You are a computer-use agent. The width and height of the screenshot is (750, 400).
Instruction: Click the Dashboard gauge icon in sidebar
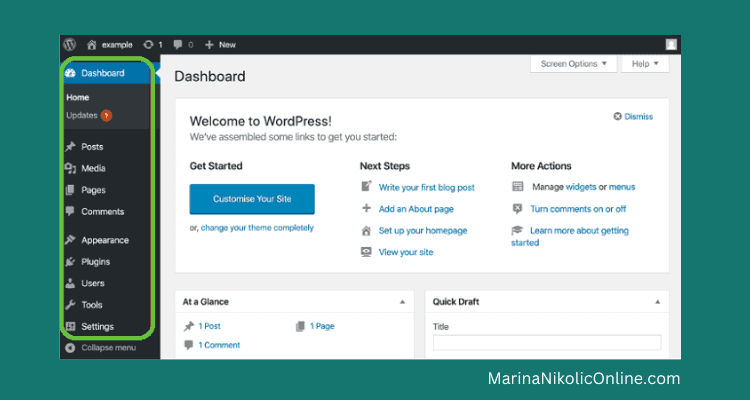70,73
